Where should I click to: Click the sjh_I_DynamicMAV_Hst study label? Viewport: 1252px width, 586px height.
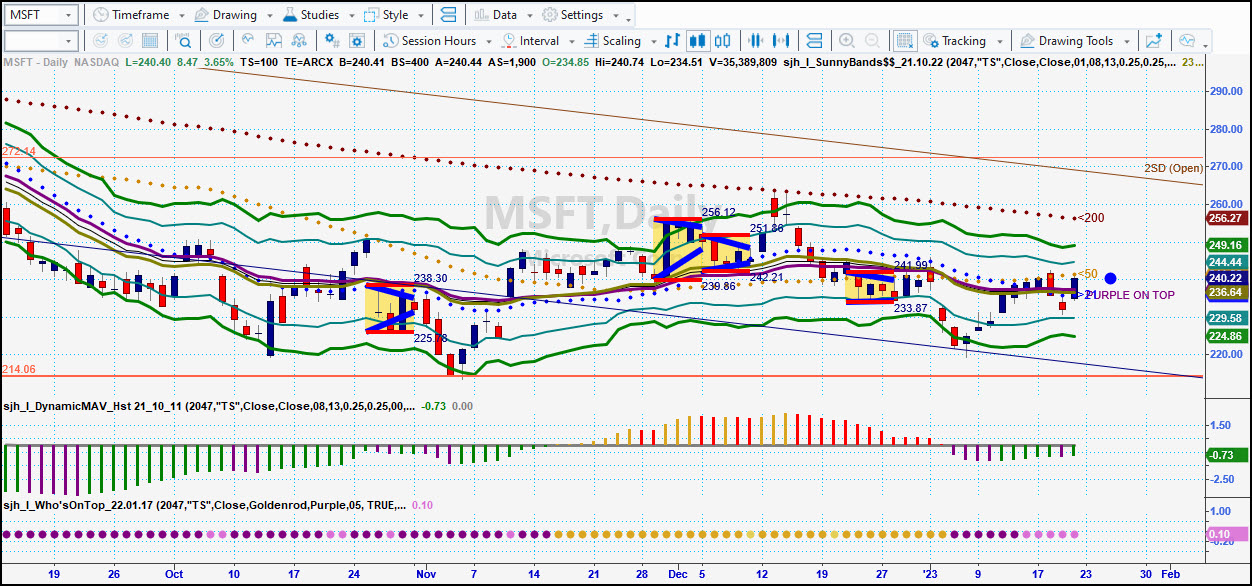[x=208, y=406]
